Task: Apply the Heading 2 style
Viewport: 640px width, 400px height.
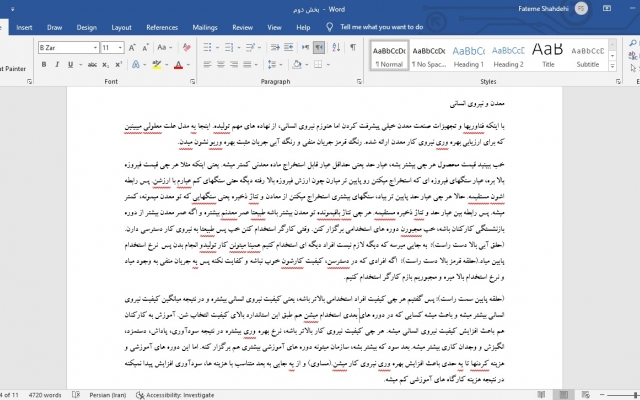Action: point(508,56)
